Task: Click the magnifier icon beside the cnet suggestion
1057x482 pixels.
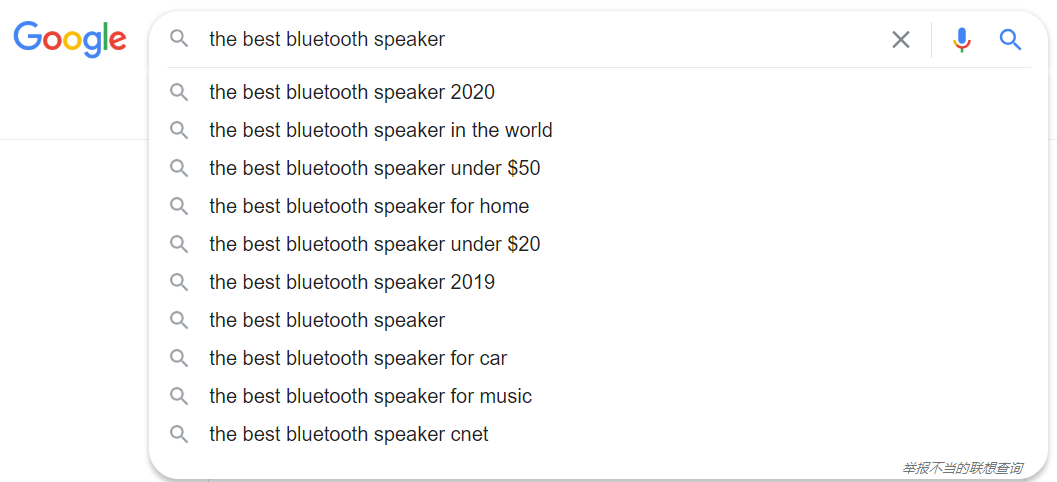Action: 179,434
